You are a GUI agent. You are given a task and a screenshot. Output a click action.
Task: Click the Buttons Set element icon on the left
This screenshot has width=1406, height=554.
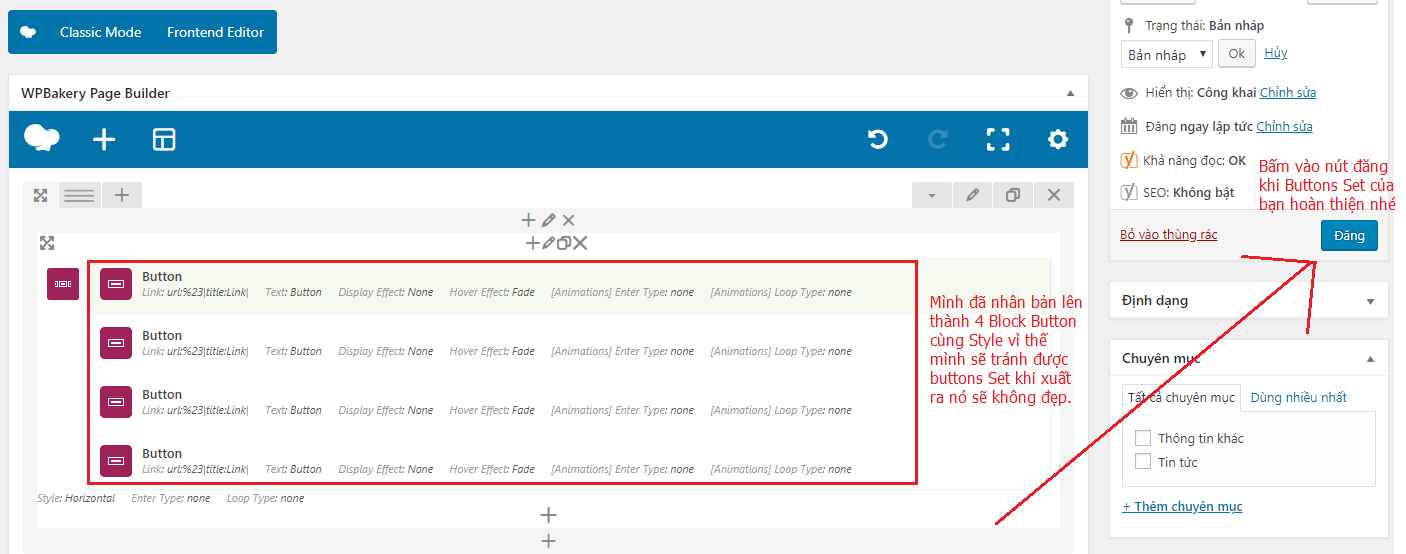[63, 284]
